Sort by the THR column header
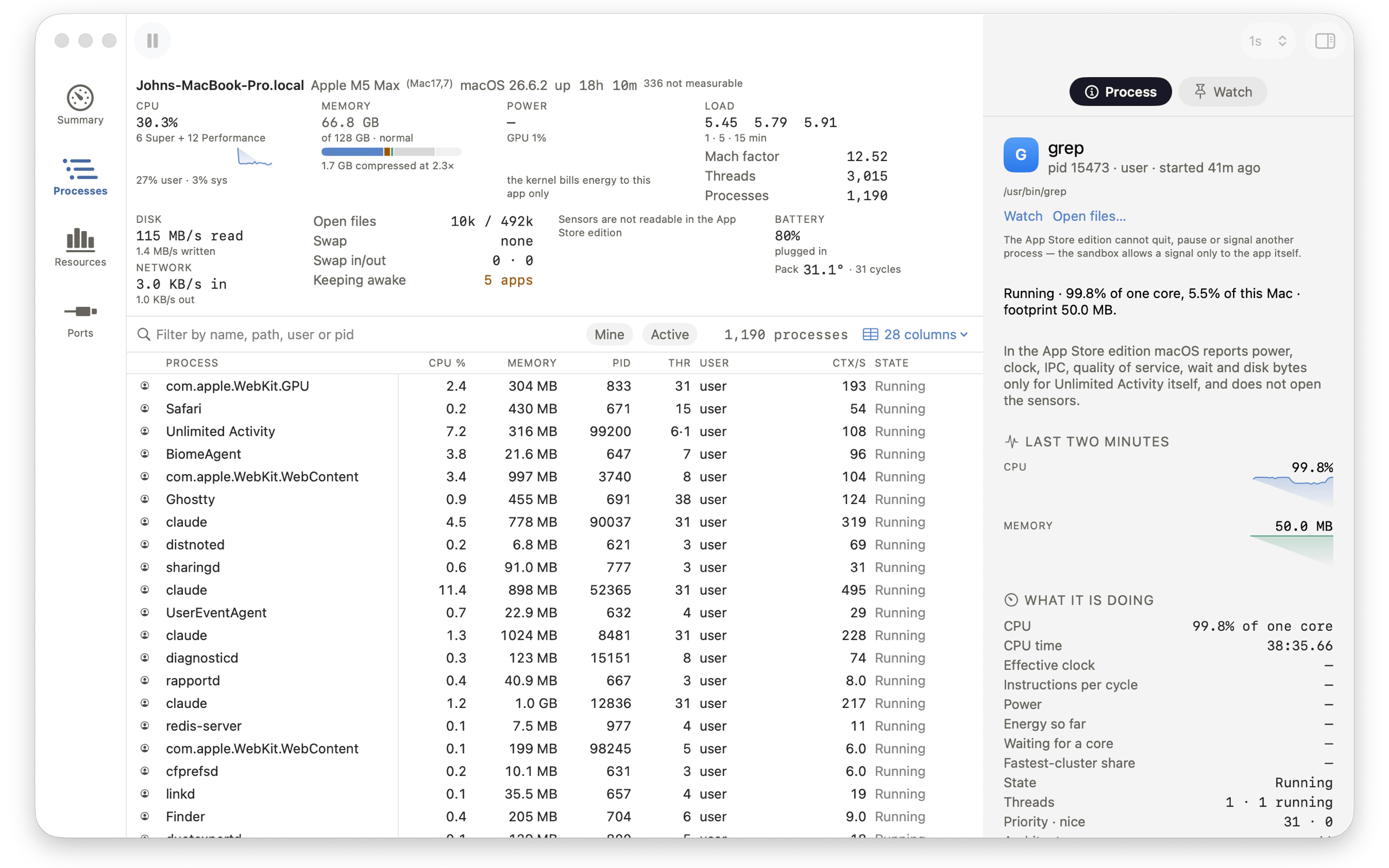 click(679, 363)
